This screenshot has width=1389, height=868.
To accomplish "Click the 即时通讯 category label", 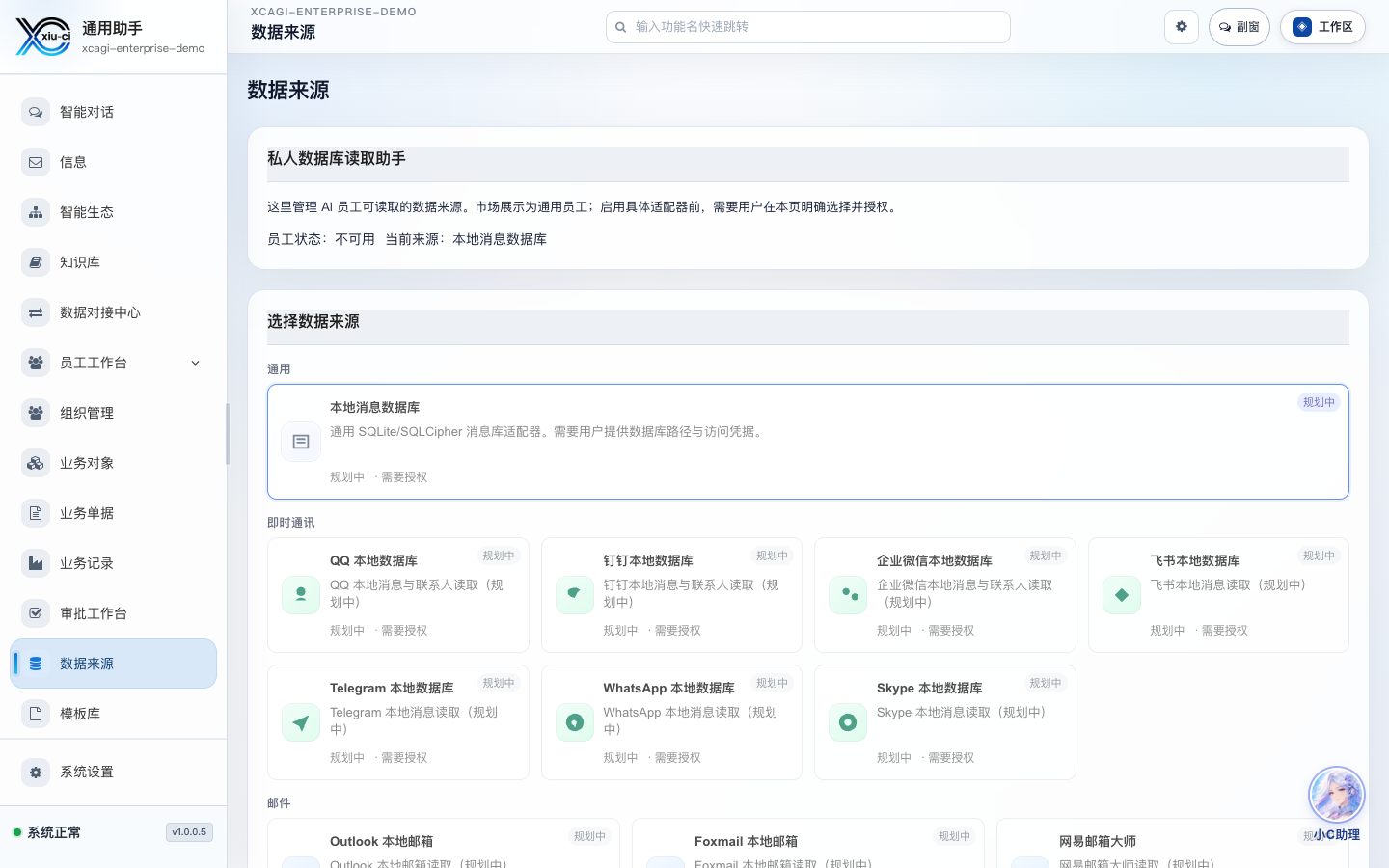I will (x=291, y=522).
